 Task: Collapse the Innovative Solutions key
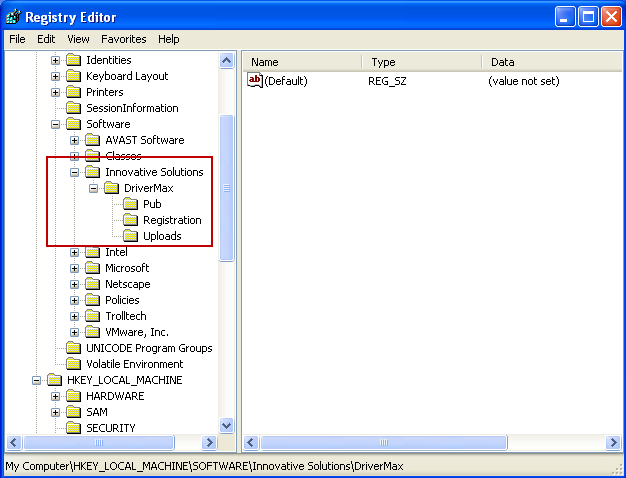coord(74,172)
